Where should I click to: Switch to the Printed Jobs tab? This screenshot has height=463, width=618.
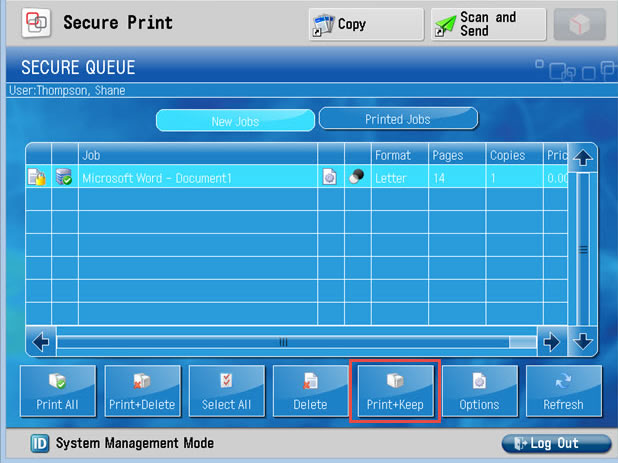tap(398, 119)
